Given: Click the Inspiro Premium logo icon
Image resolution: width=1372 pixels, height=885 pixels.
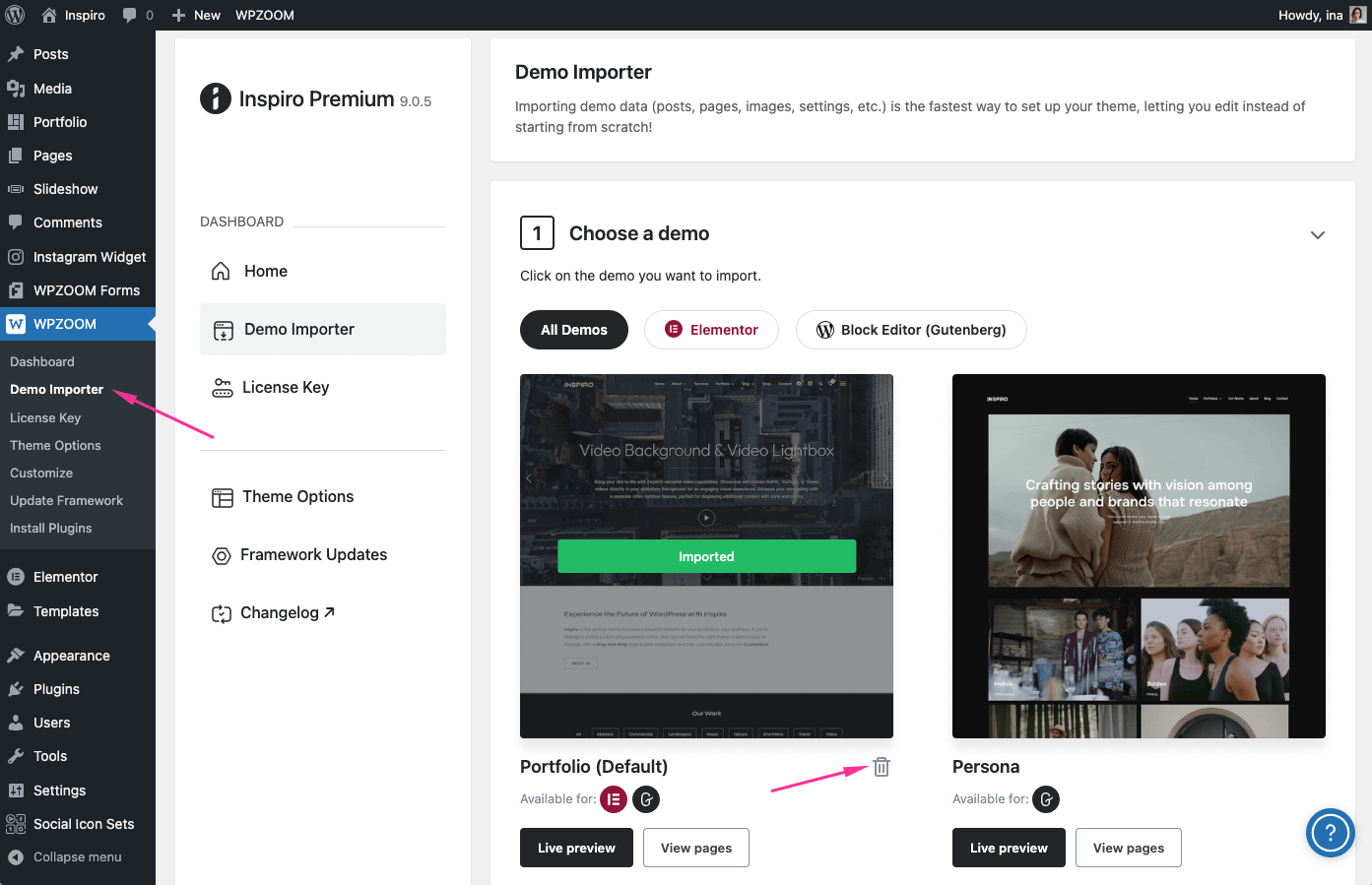Looking at the screenshot, I should coord(216,98).
